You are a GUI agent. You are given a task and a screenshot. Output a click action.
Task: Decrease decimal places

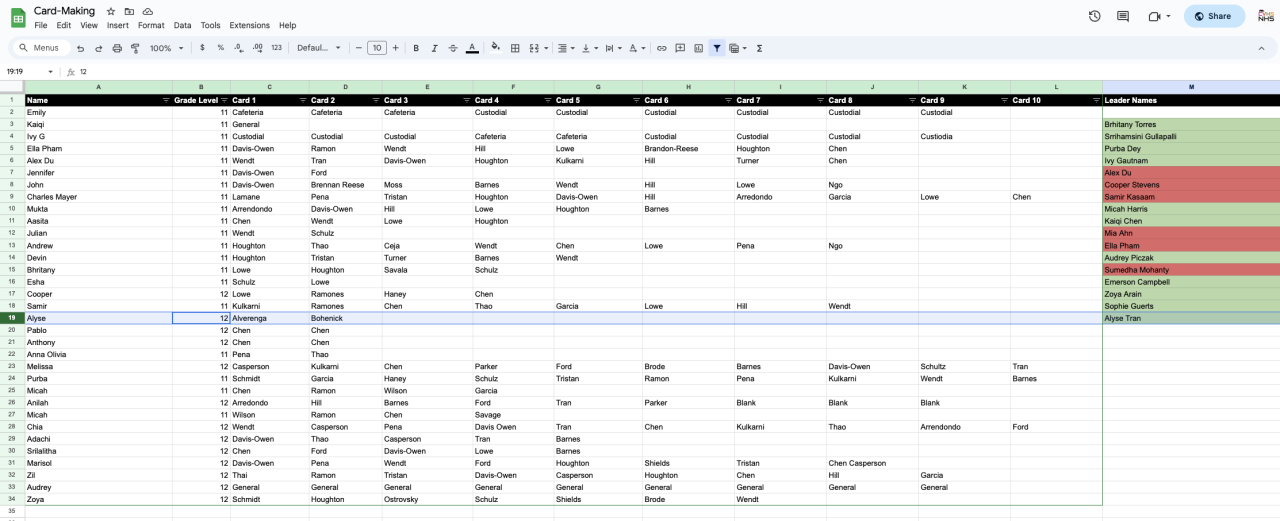[x=240, y=48]
